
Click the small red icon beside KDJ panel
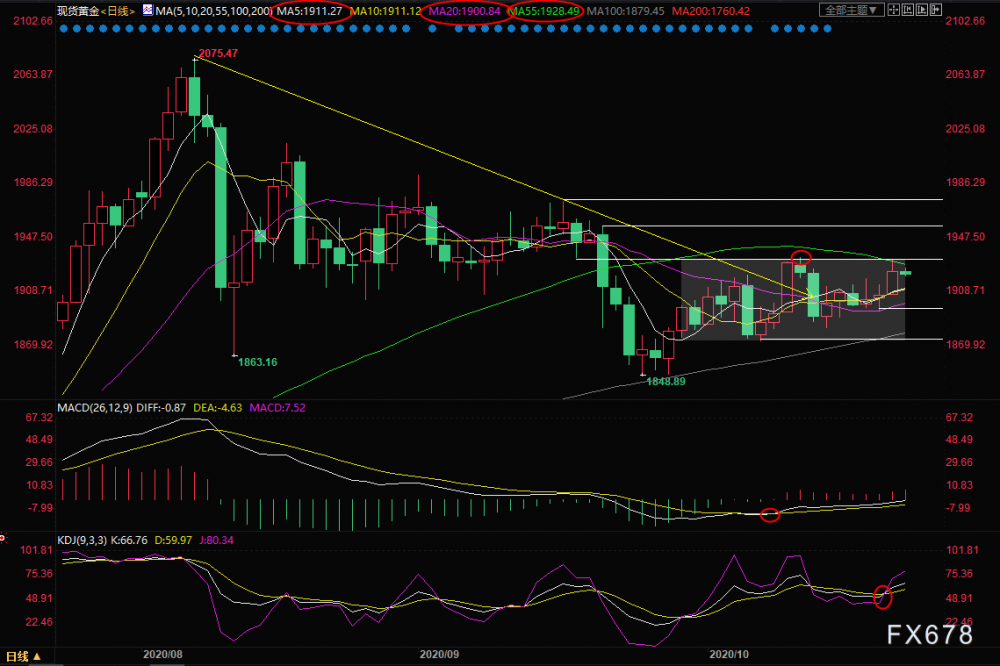tap(3, 539)
